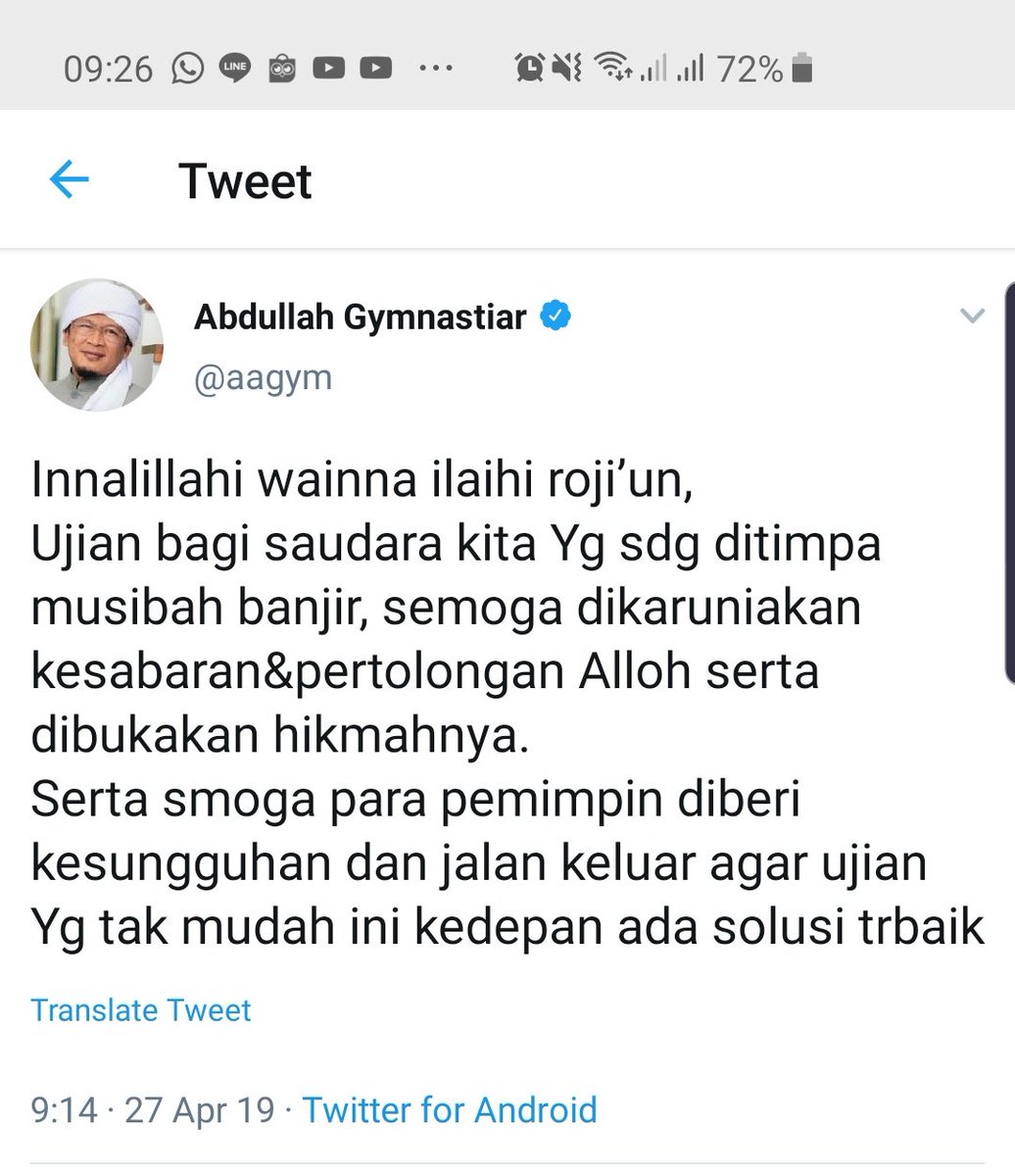Tap the alarm clock status icon
The width and height of the screenshot is (1015, 1176).
pos(529,68)
